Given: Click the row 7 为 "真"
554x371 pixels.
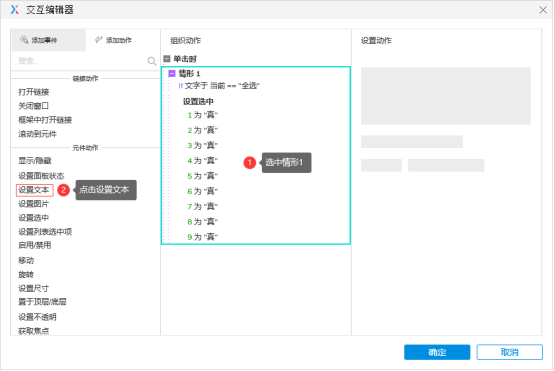Looking at the screenshot, I should [x=202, y=206].
